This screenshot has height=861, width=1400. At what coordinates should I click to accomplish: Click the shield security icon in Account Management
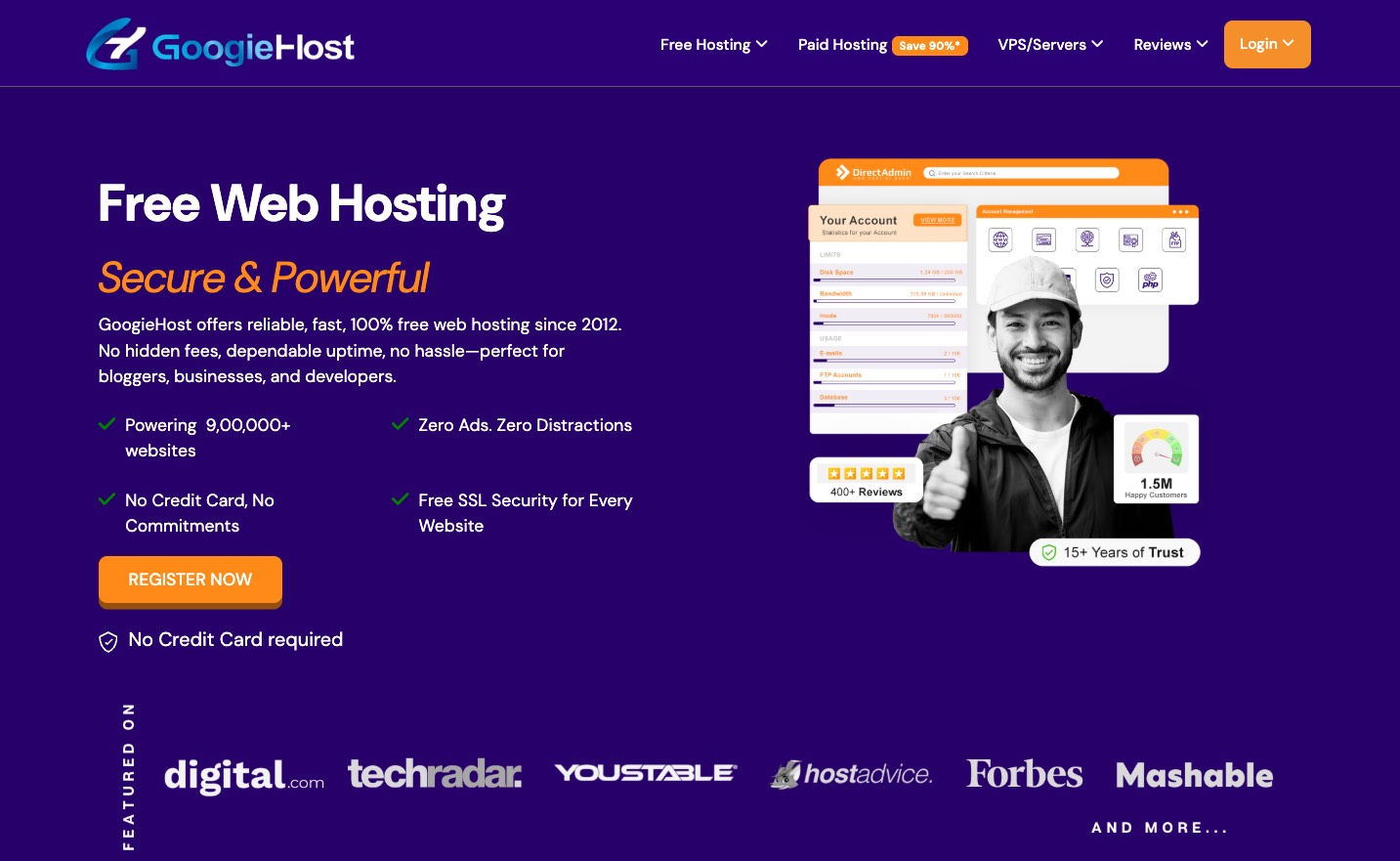point(1107,280)
